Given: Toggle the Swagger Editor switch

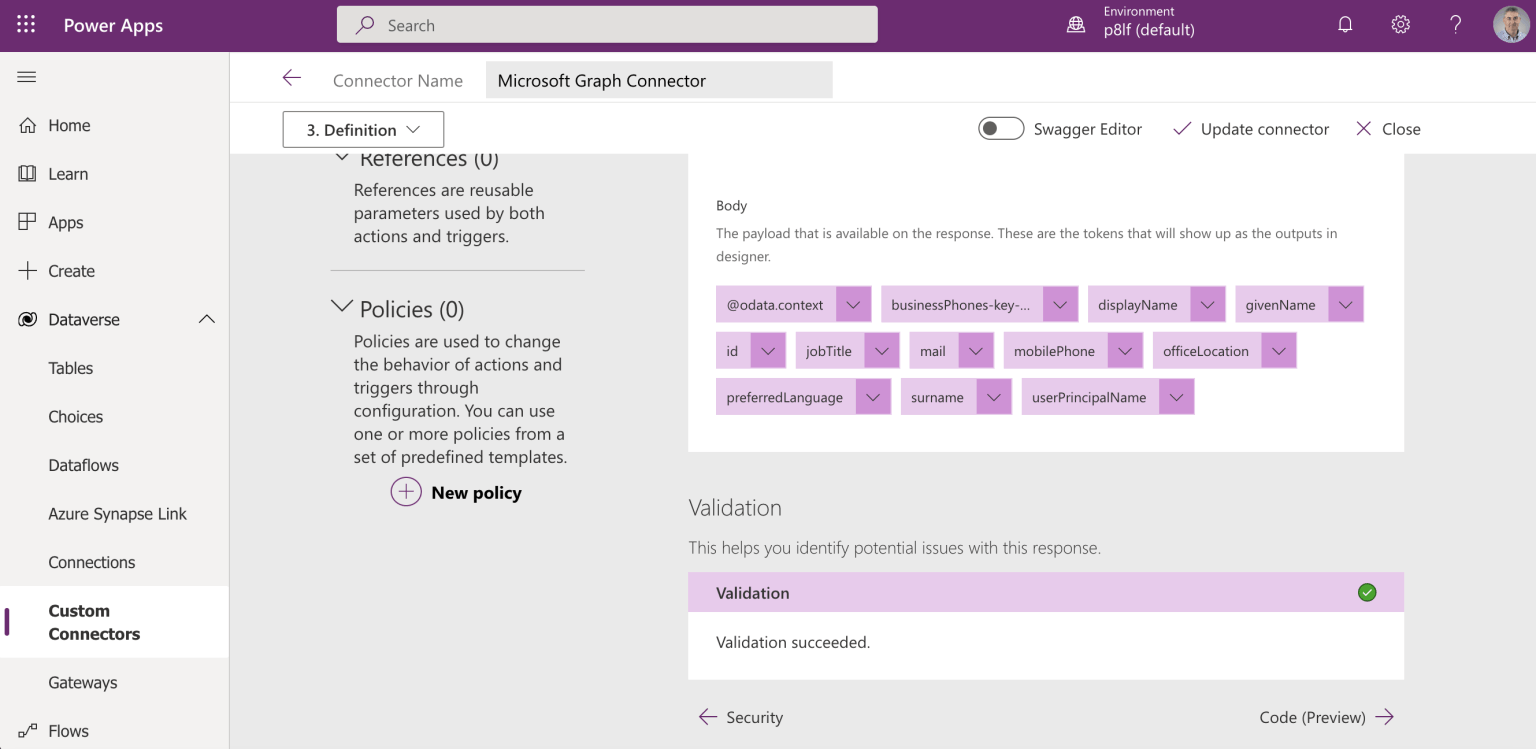Looking at the screenshot, I should (1001, 129).
